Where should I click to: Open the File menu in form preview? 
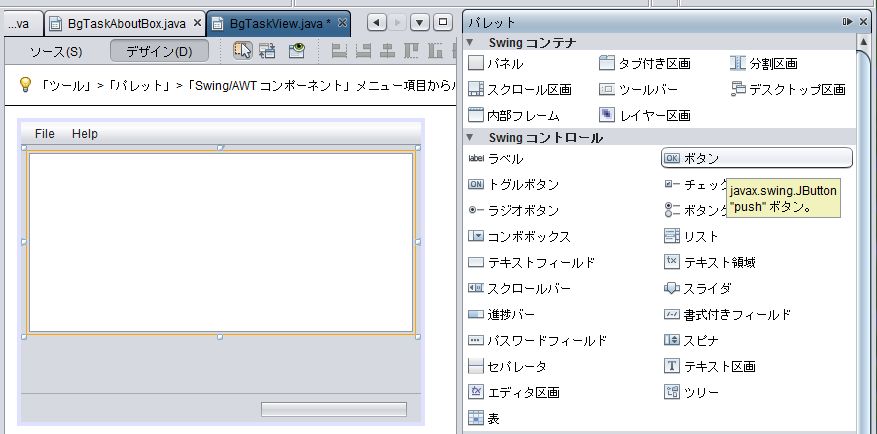[x=45, y=133]
